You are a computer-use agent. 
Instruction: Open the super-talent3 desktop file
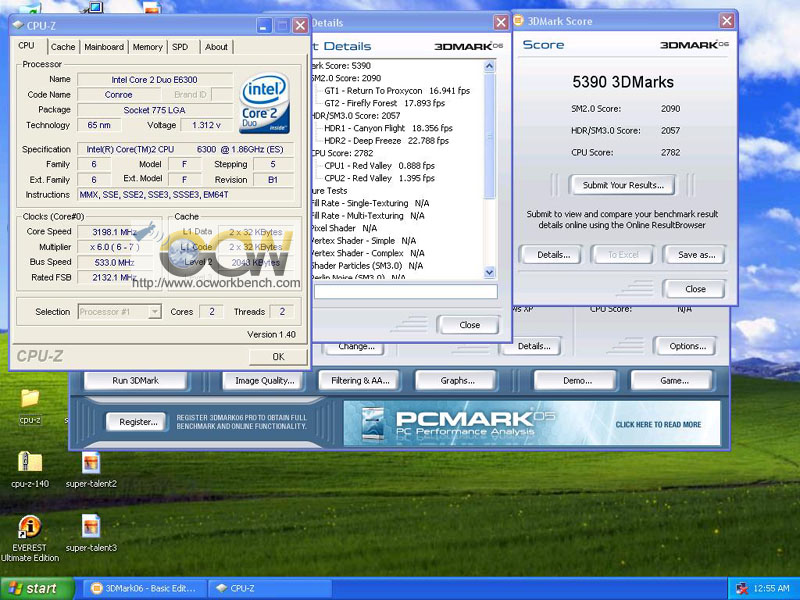click(x=91, y=534)
